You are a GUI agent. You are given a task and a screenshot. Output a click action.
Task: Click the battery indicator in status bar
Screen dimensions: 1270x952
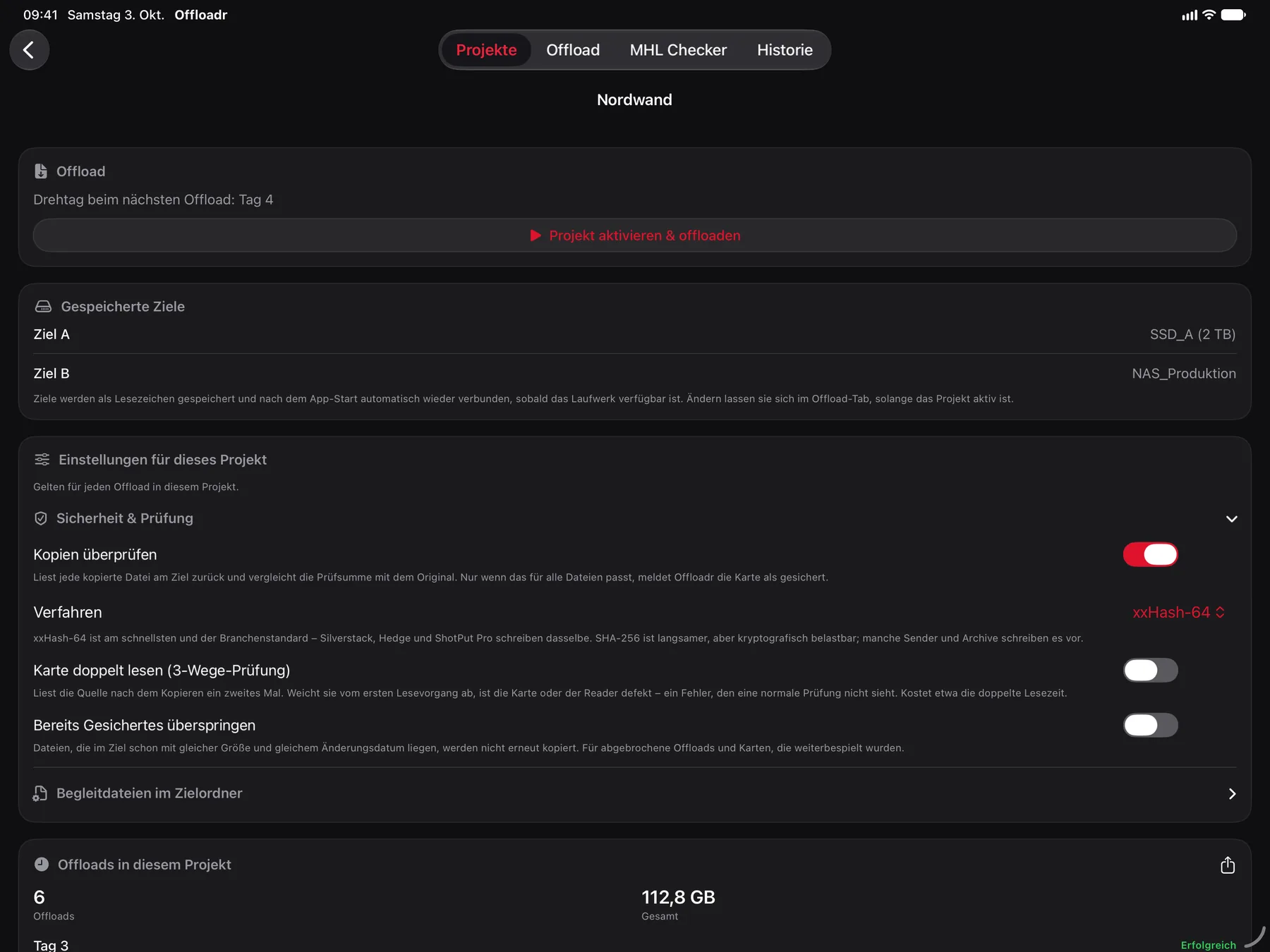1233,15
